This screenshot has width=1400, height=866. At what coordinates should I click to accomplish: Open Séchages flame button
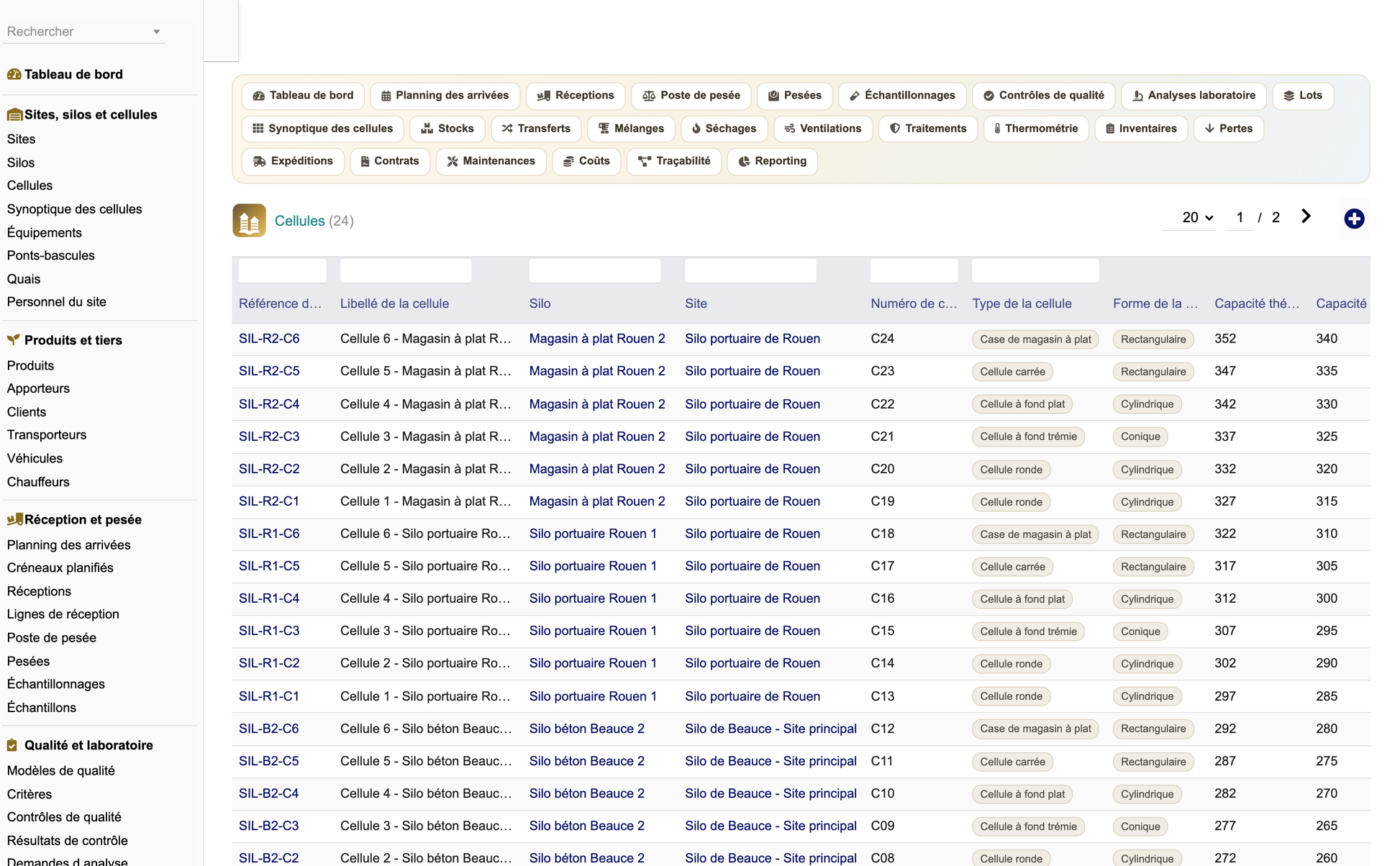pos(724,129)
